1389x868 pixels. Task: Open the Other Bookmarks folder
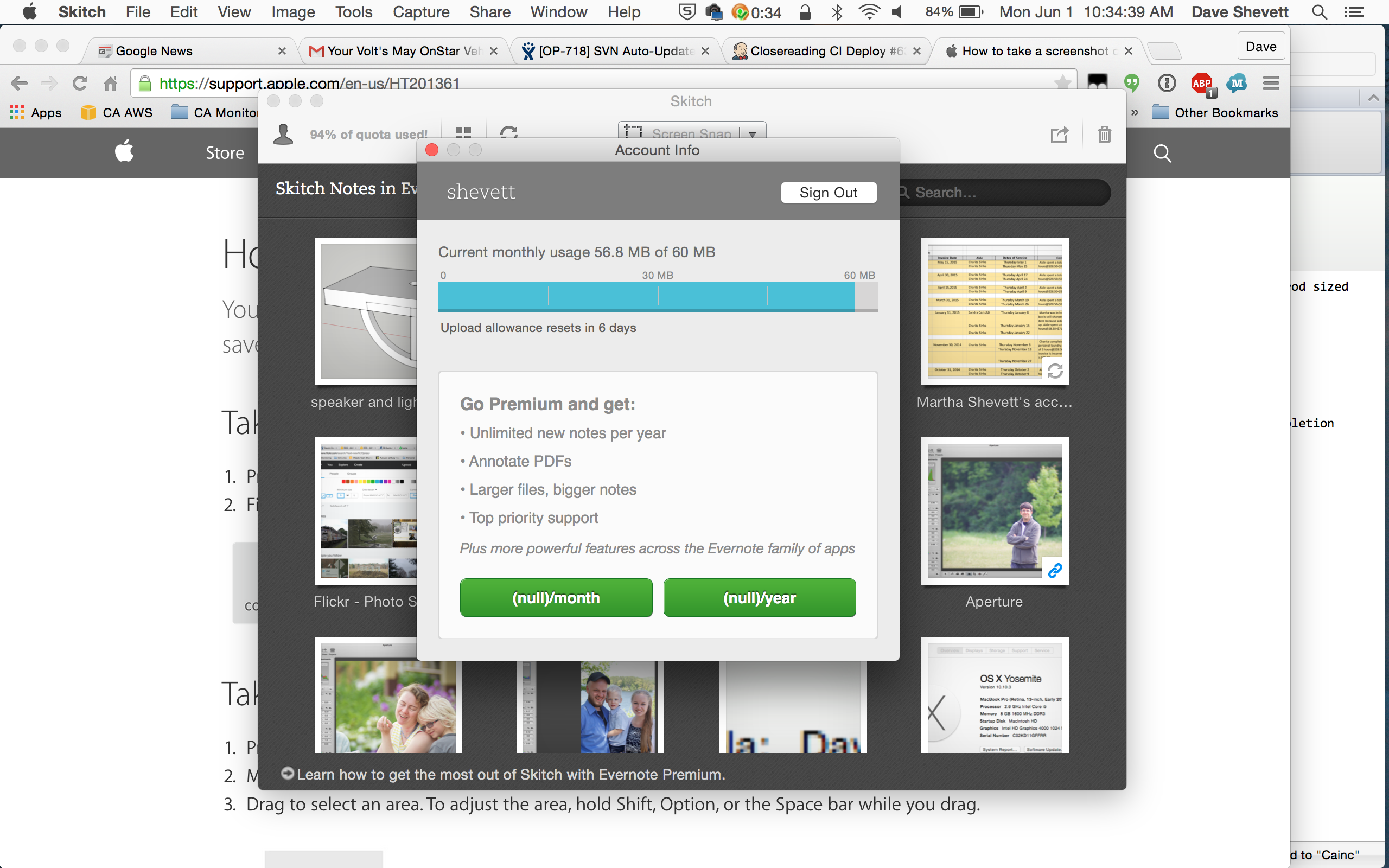point(1215,112)
